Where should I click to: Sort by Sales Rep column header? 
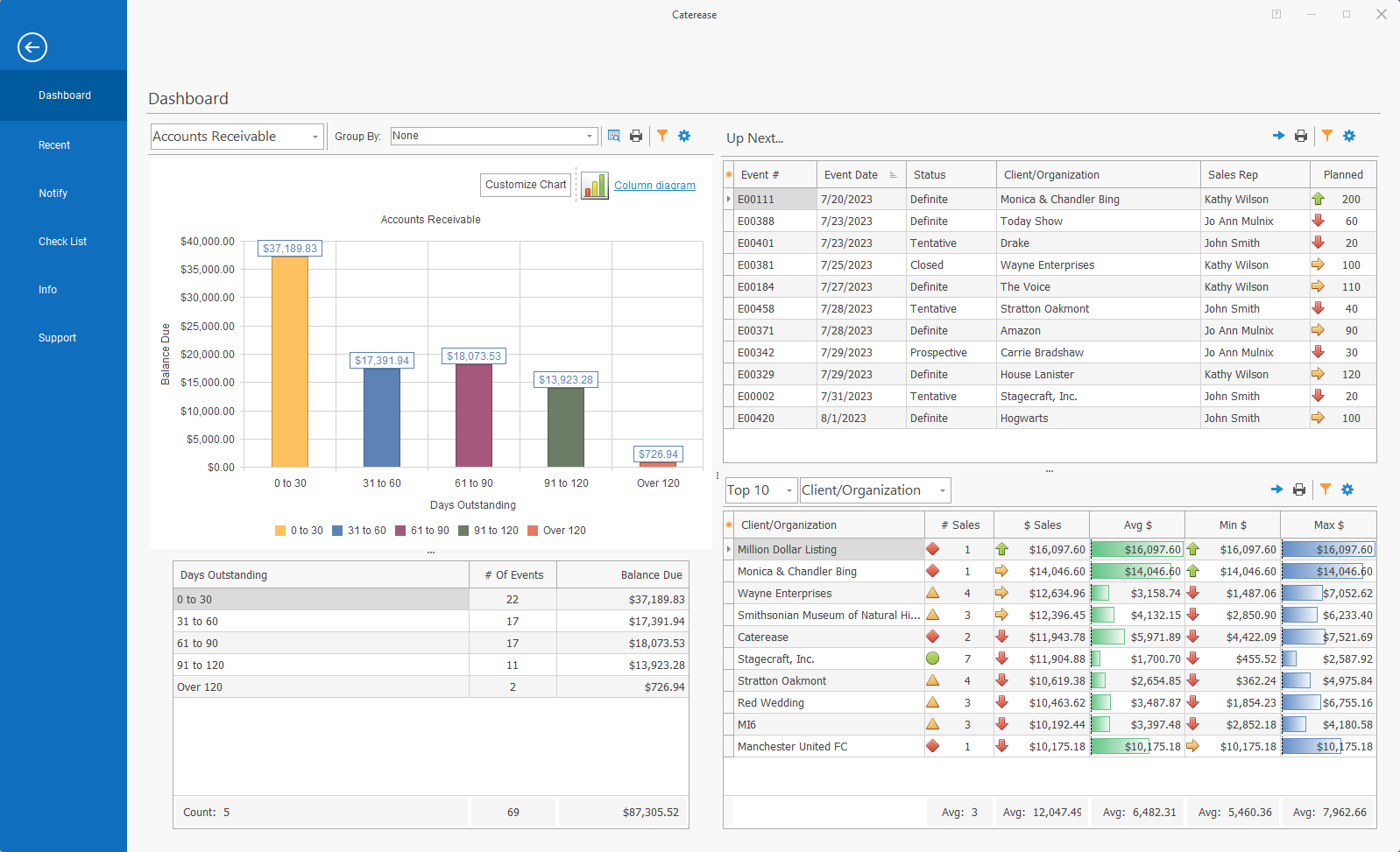point(1255,174)
